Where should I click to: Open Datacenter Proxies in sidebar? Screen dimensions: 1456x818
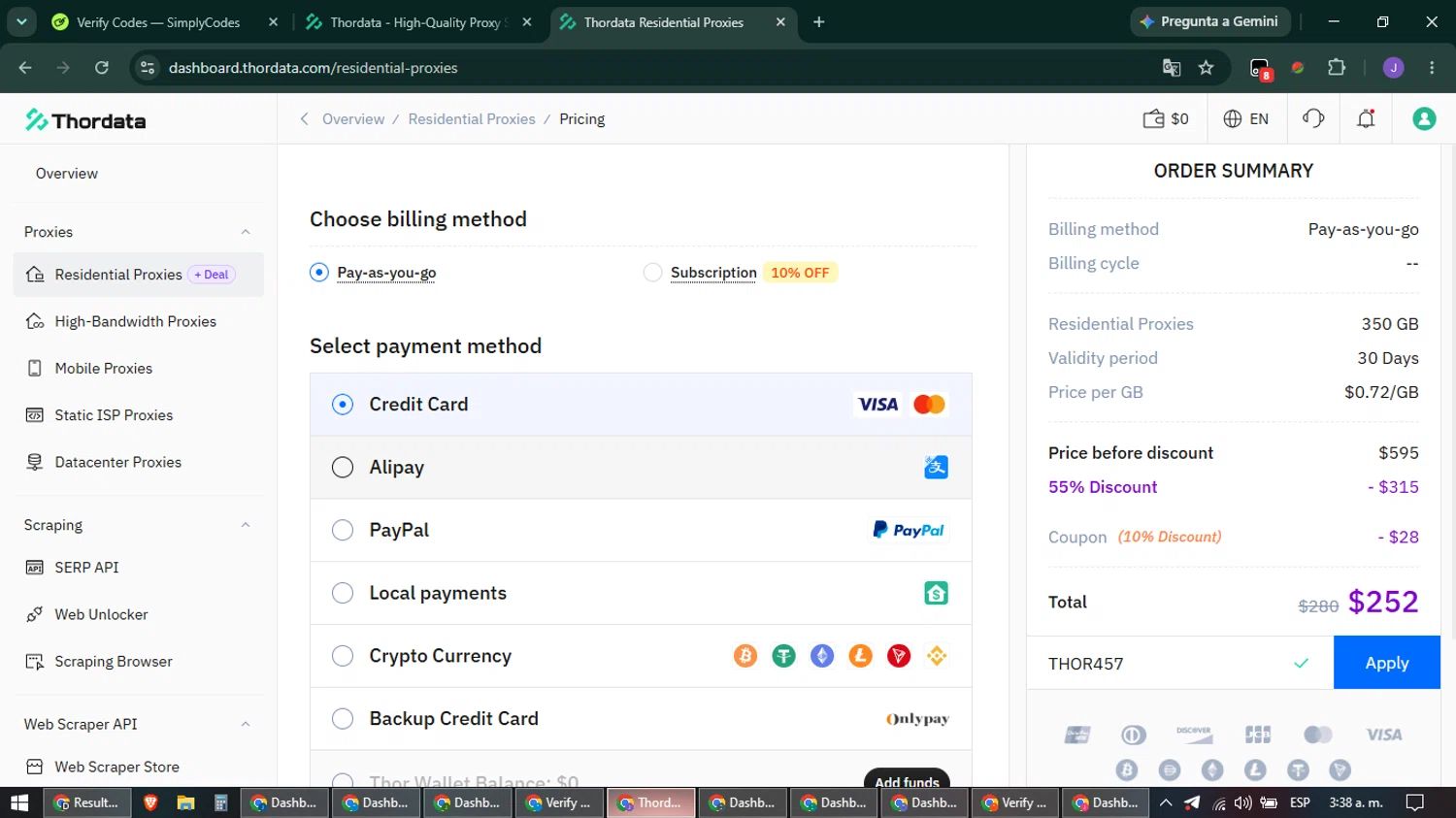[139, 462]
